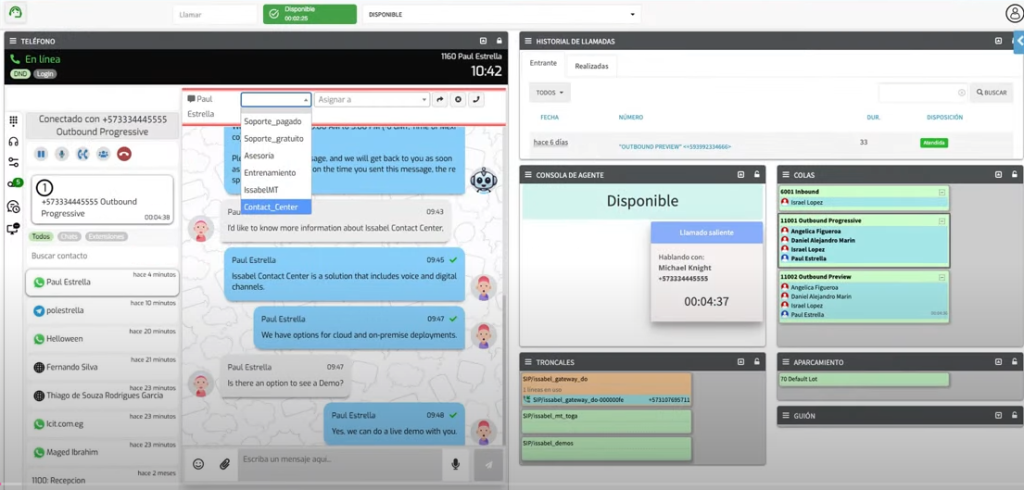Start a conference with group icon

(103, 154)
